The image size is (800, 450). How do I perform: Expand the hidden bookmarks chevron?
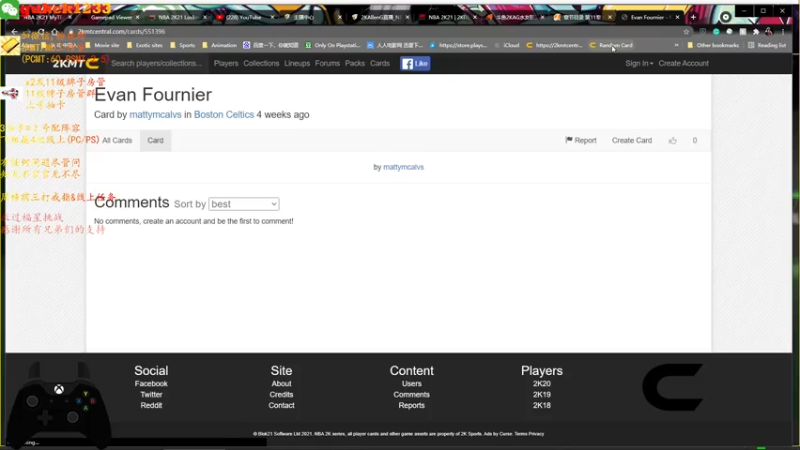(x=677, y=45)
